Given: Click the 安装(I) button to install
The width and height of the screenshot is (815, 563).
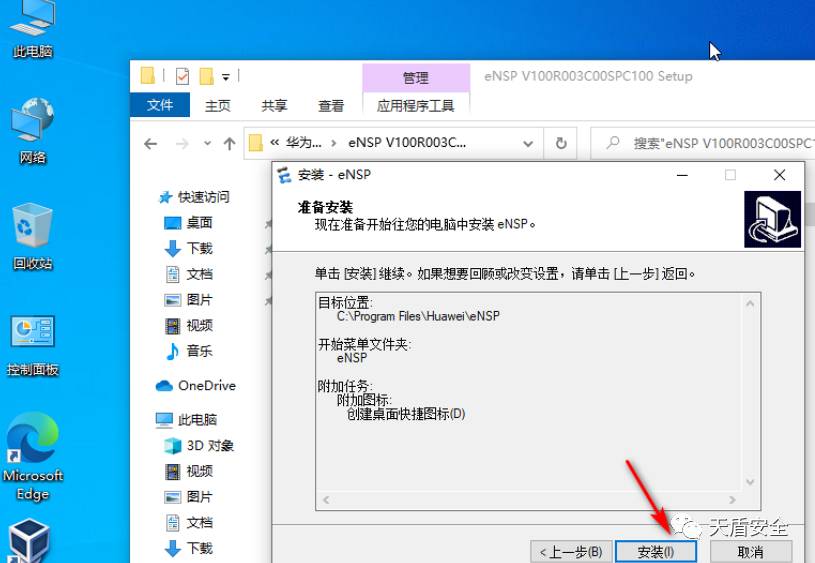Looking at the screenshot, I should click(656, 552).
